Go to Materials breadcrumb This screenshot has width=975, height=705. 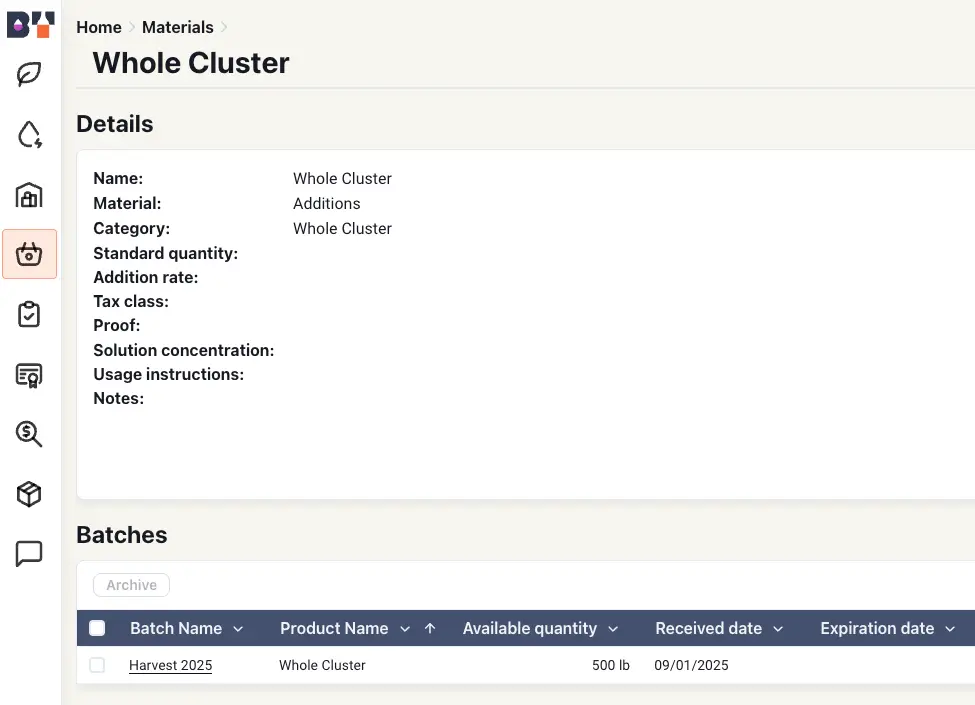(178, 27)
